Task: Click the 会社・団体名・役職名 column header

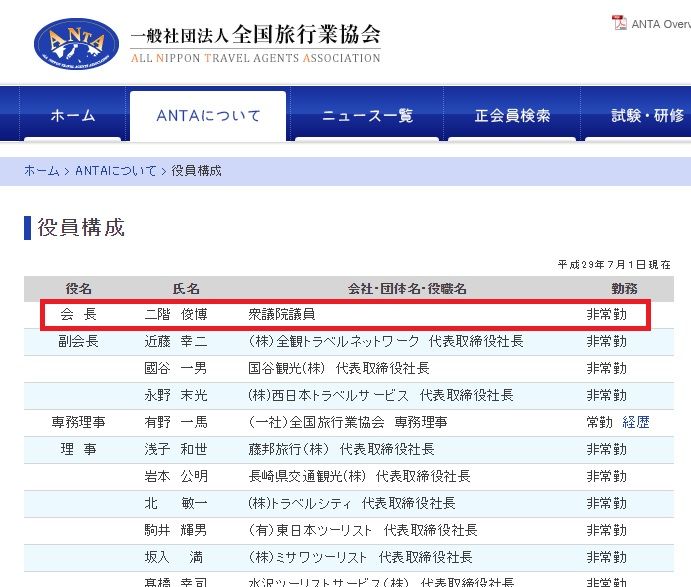Action: click(x=407, y=289)
